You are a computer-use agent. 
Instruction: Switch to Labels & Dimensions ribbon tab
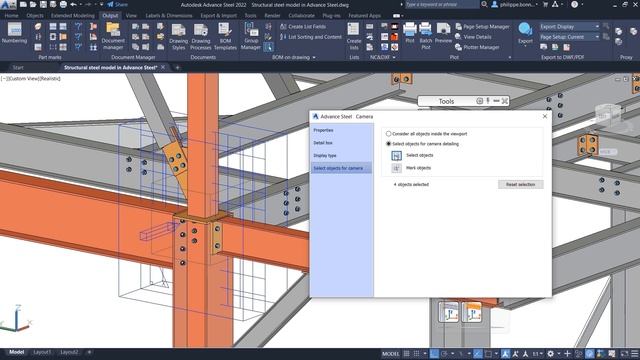click(x=169, y=16)
